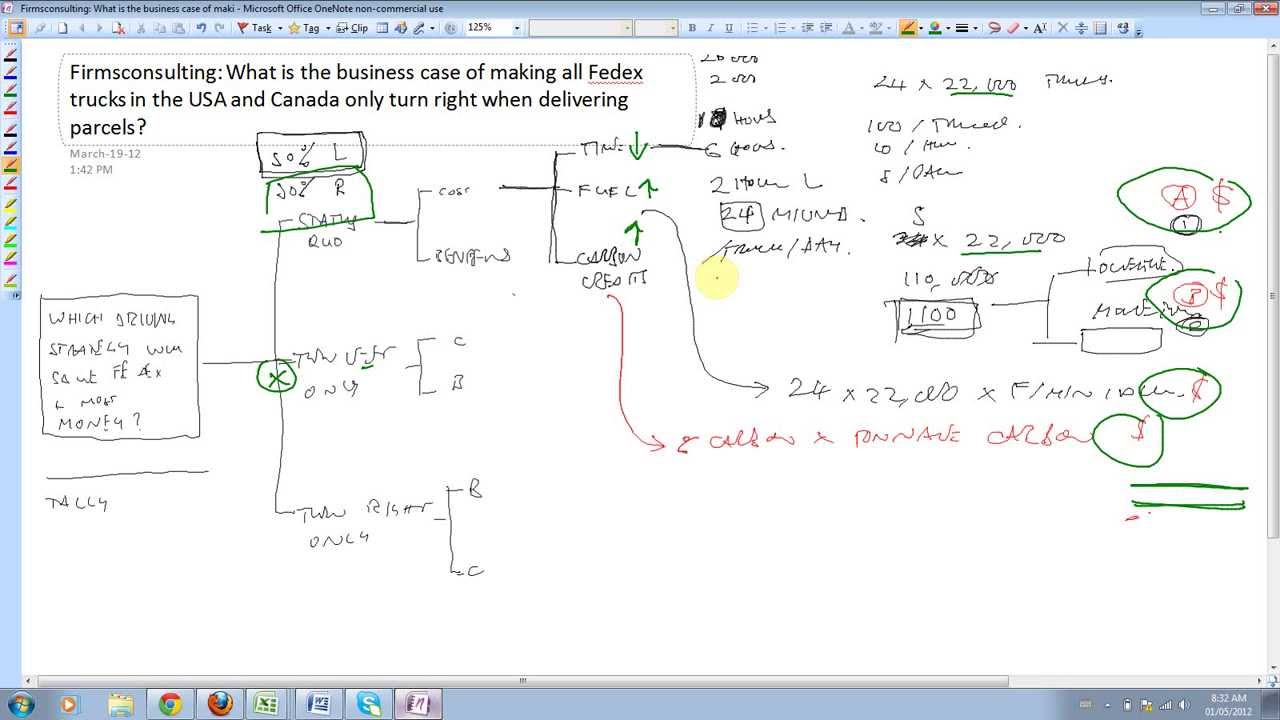Viewport: 1280px width, 720px height.
Task: Open the Windows Start menu
Action: point(20,704)
